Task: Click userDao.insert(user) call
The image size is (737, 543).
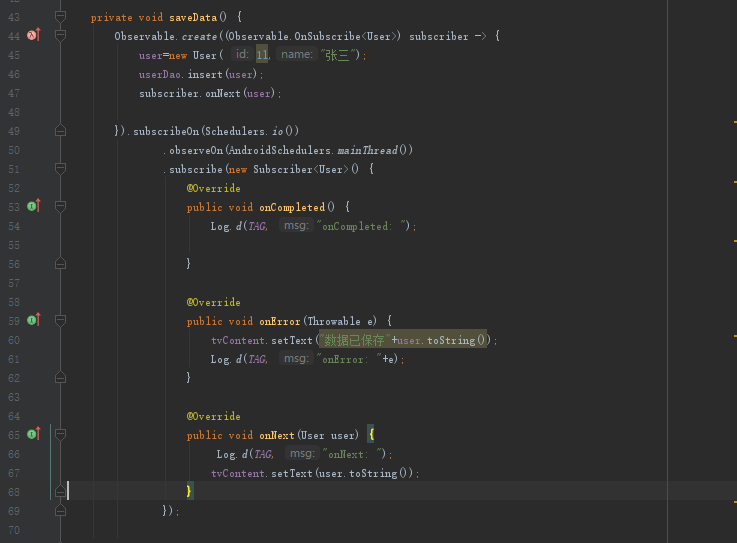Action: (198, 74)
